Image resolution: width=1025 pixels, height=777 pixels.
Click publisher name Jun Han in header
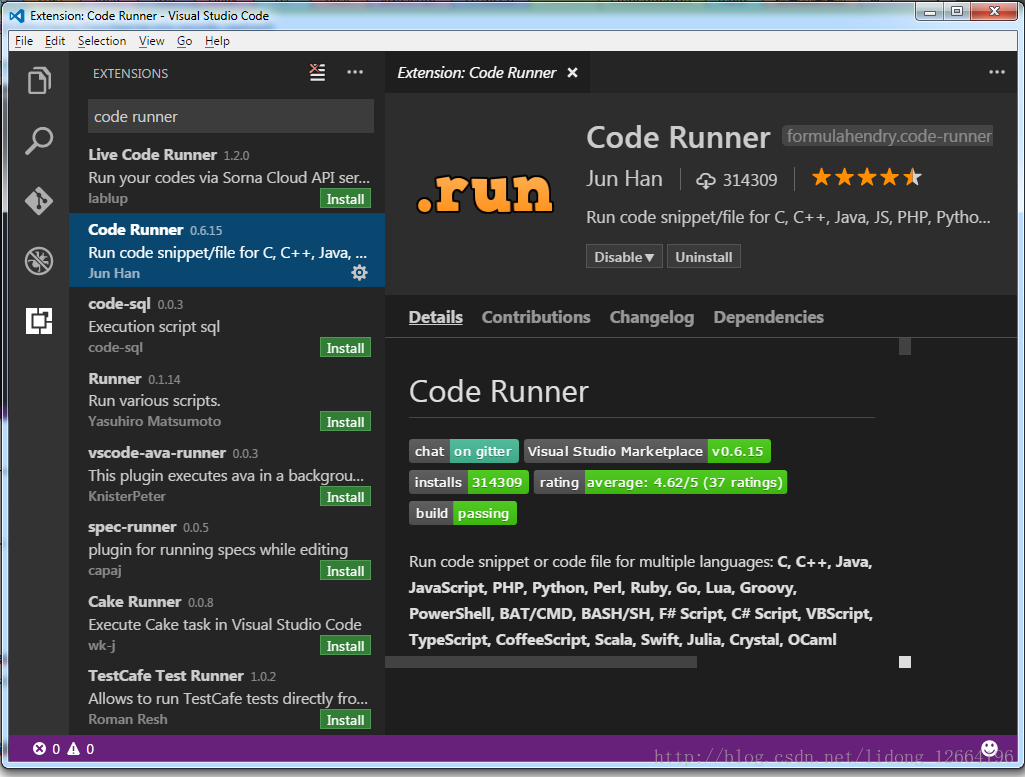pos(624,178)
